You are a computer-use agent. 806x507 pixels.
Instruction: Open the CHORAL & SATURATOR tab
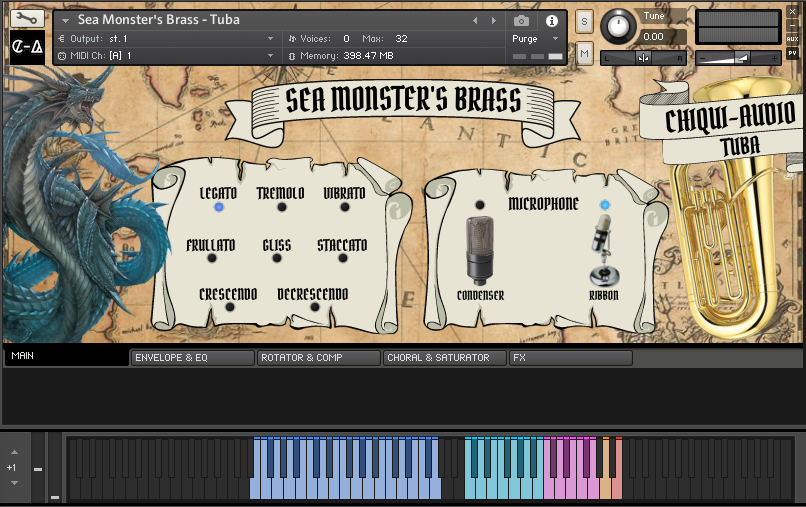[x=444, y=357]
